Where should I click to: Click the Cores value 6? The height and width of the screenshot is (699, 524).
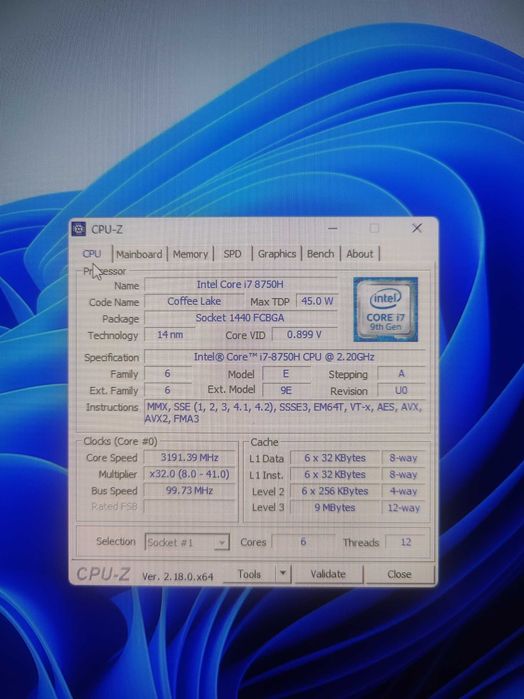(303, 542)
